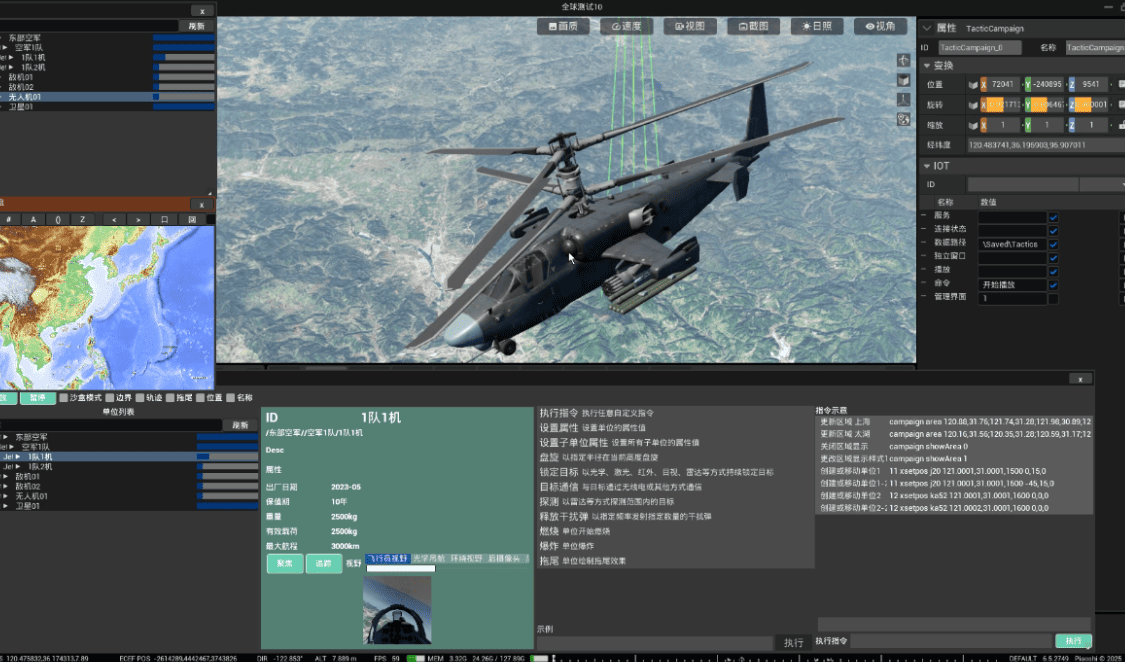Uncheck the 服务 row checkbox

coord(1053,216)
